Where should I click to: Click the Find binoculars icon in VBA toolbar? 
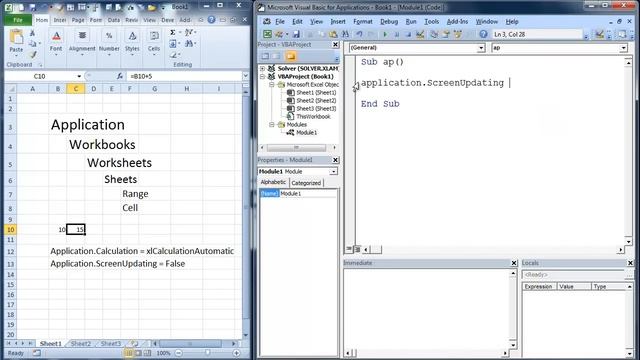(x=345, y=35)
